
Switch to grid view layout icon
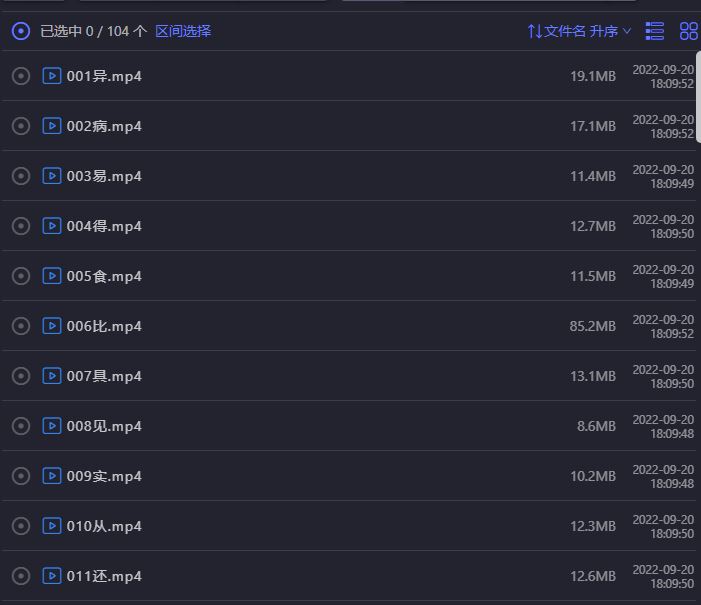point(689,31)
